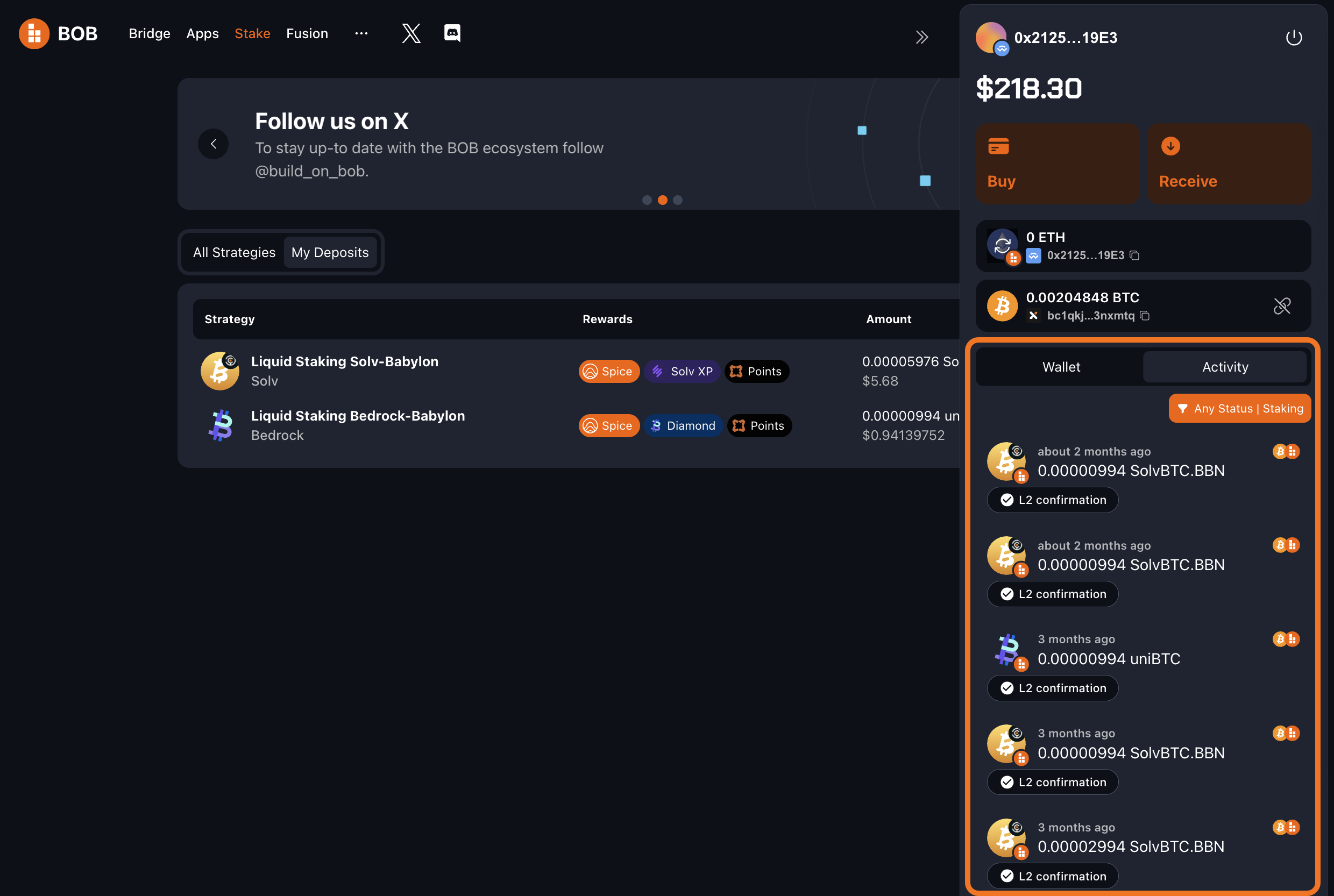Select the All Strategies tab
The image size is (1334, 896).
coord(235,253)
